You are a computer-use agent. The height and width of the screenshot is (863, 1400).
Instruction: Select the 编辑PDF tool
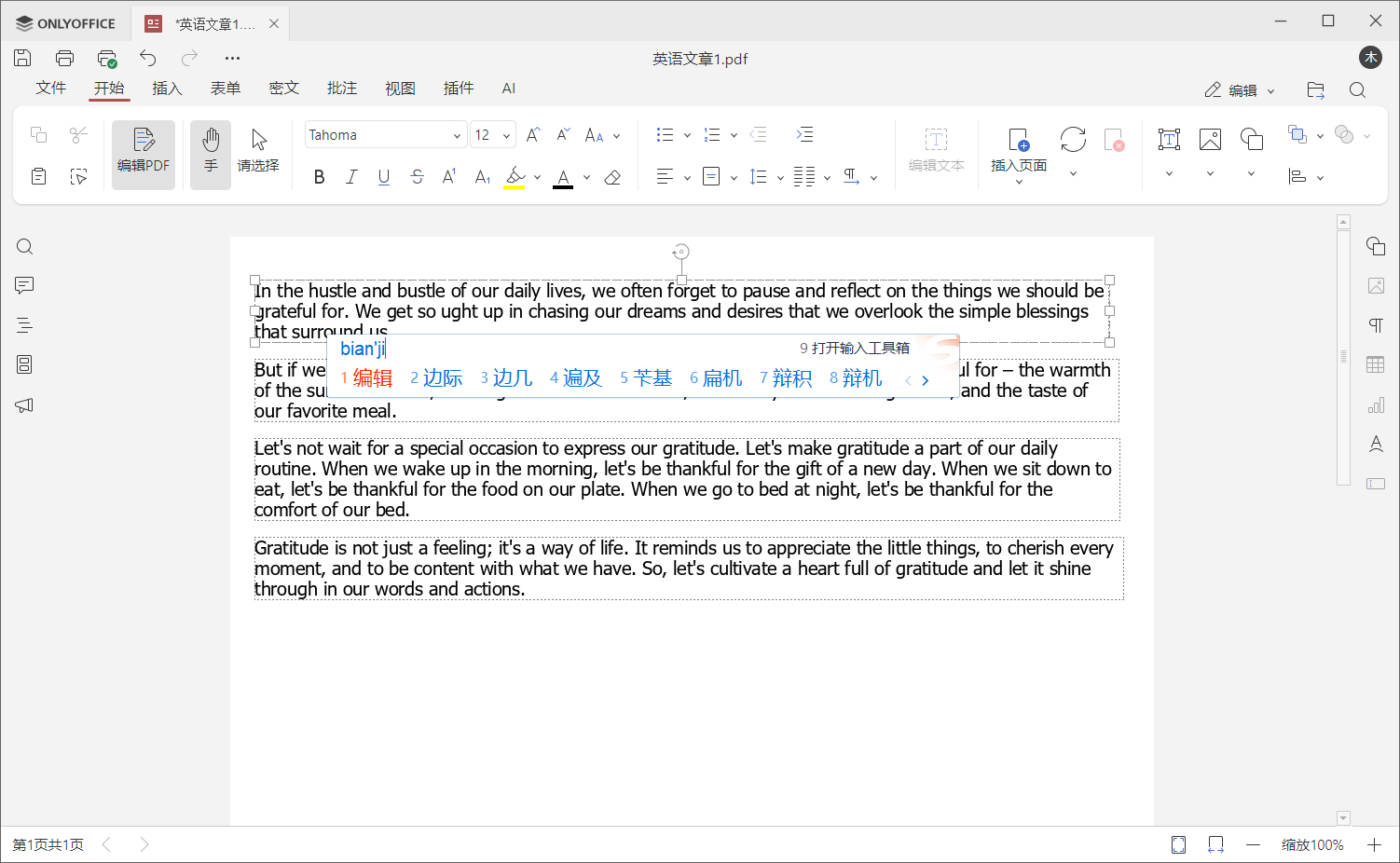click(143, 154)
